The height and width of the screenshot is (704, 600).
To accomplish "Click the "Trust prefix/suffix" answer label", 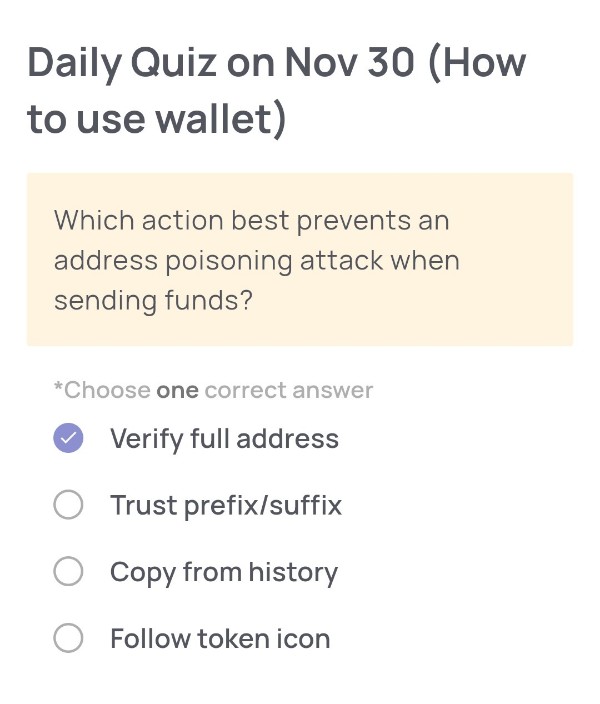I will click(x=226, y=506).
